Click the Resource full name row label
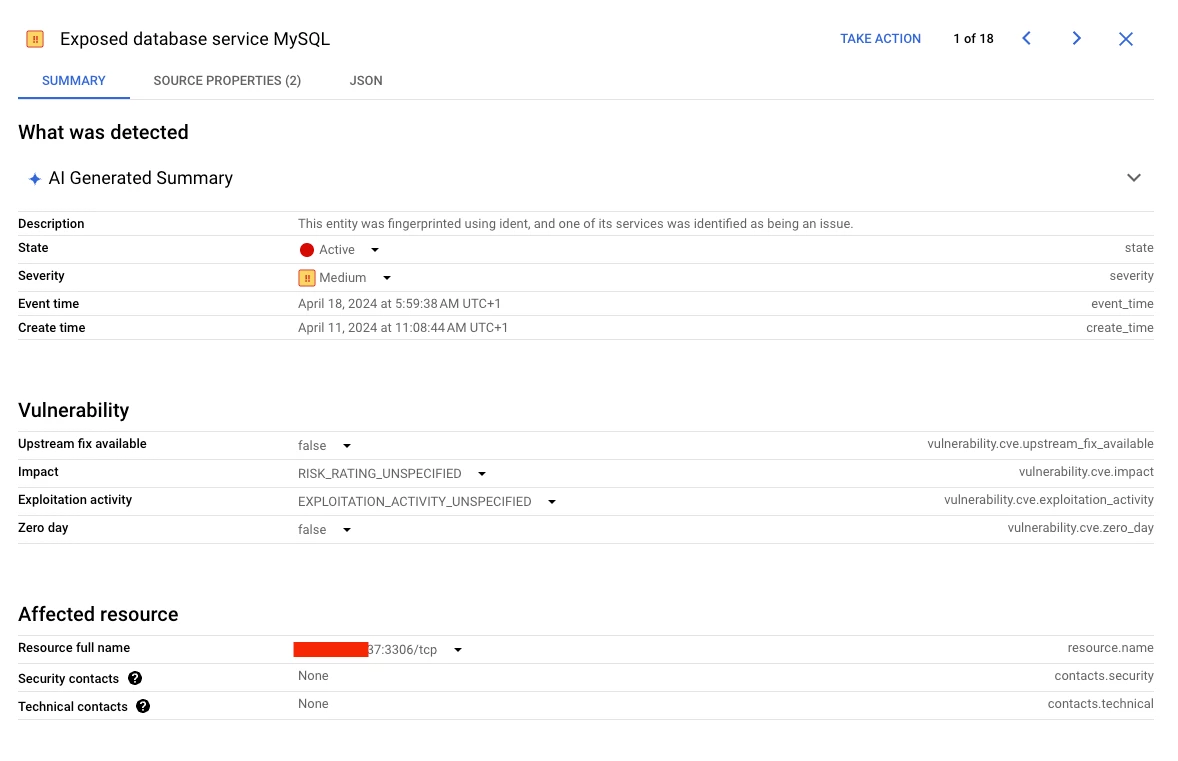The width and height of the screenshot is (1178, 761). click(x=74, y=648)
